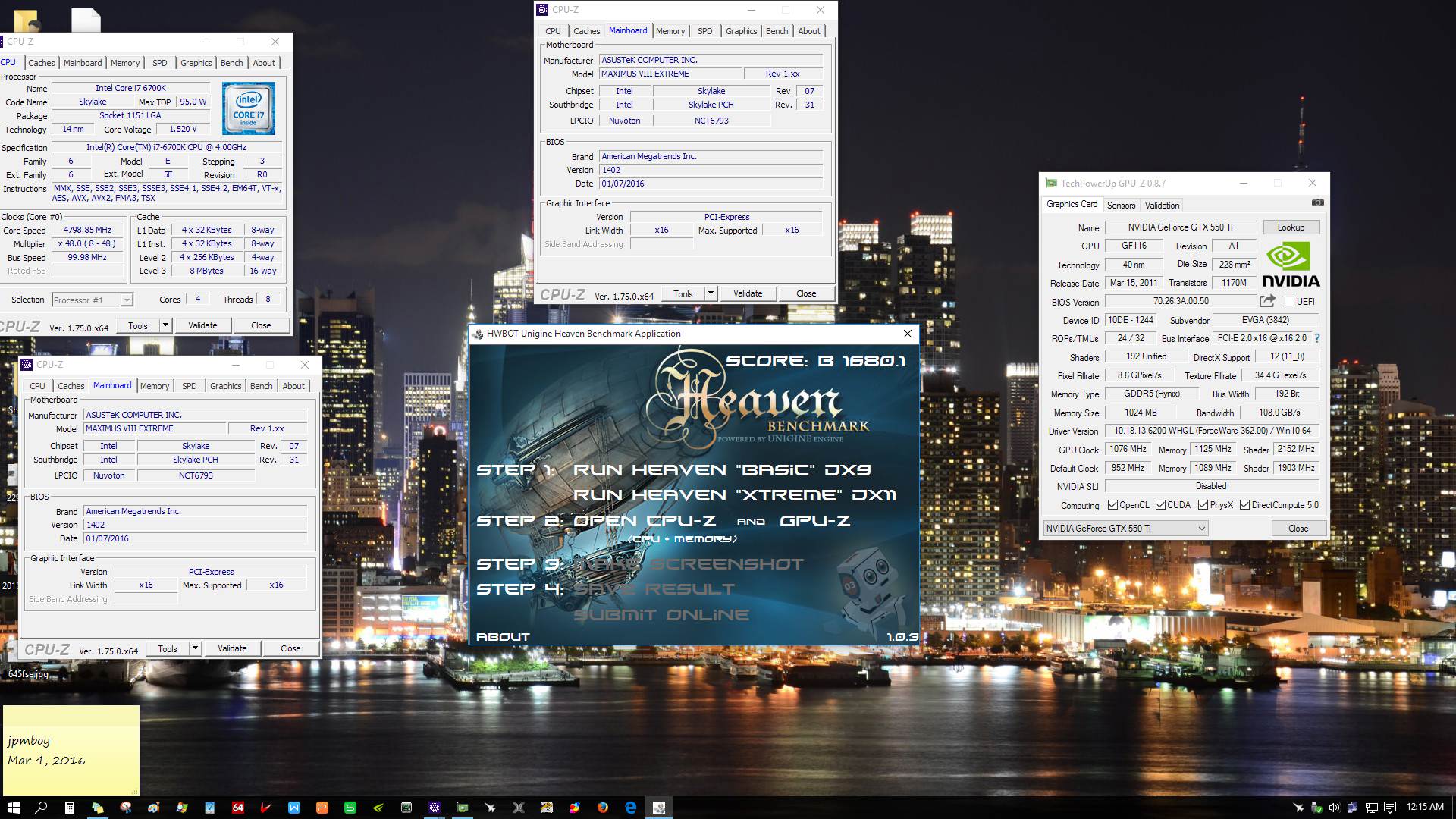This screenshot has height=819, width=1456.
Task: Click the NVIDIA logo in GPU-Z
Action: tap(1291, 265)
